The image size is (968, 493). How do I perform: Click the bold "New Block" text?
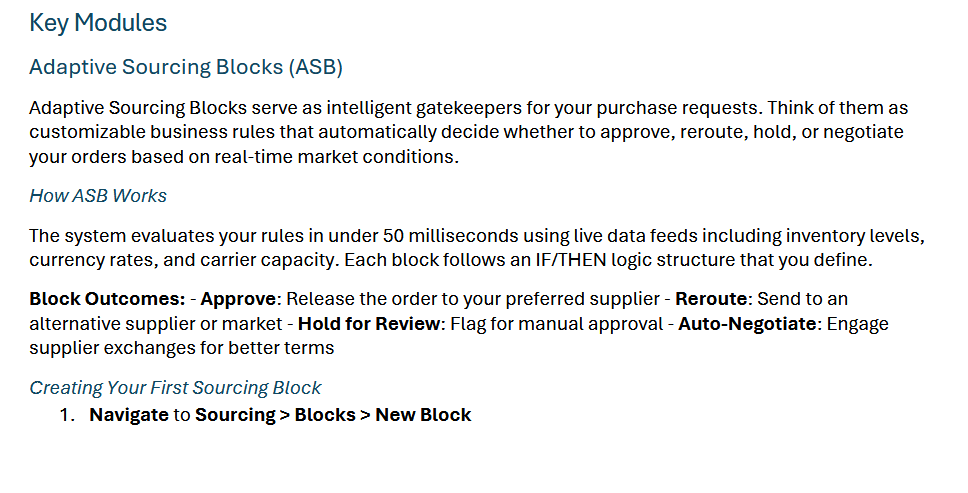point(423,414)
